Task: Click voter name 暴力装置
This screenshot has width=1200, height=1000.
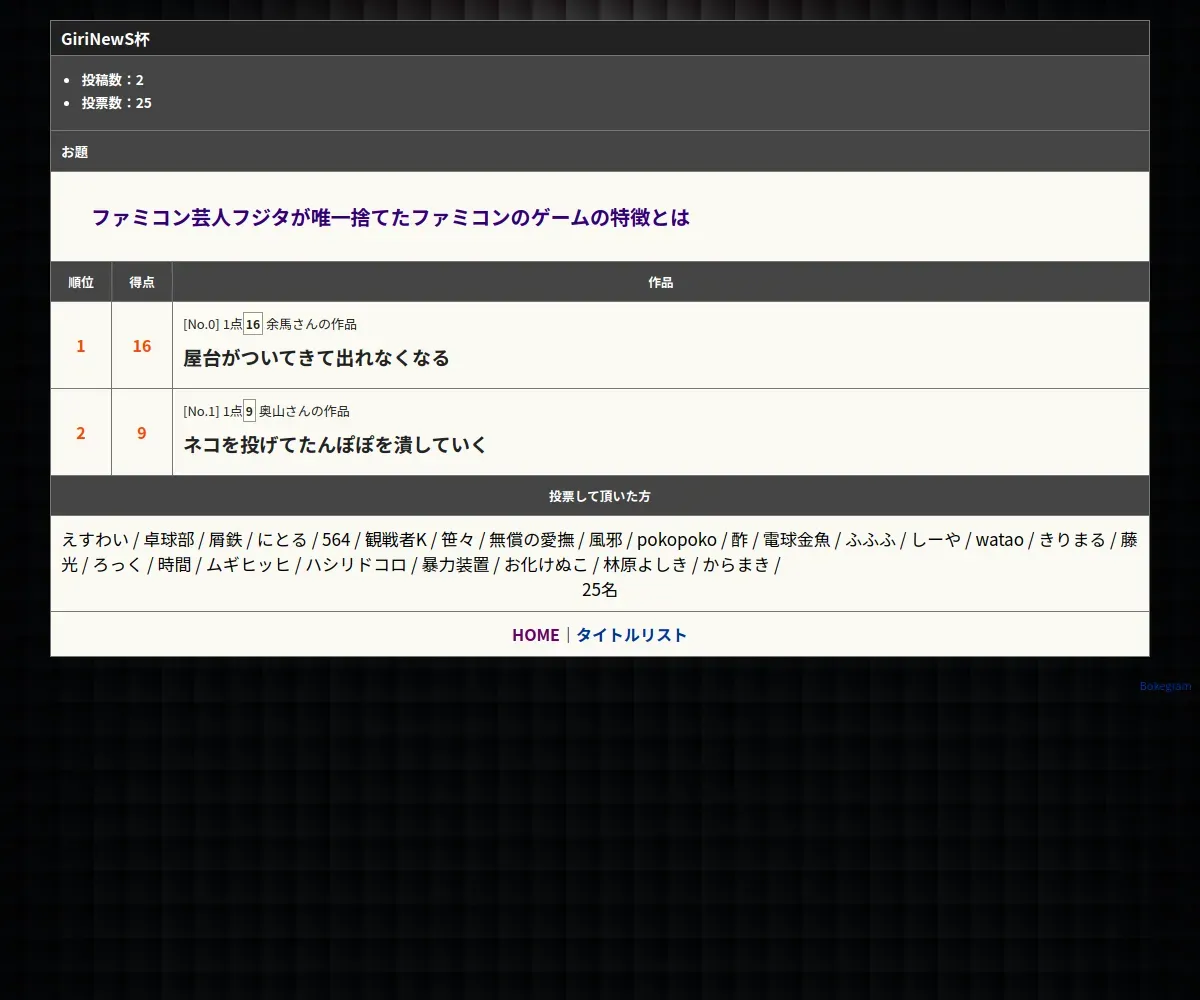Action: 455,565
